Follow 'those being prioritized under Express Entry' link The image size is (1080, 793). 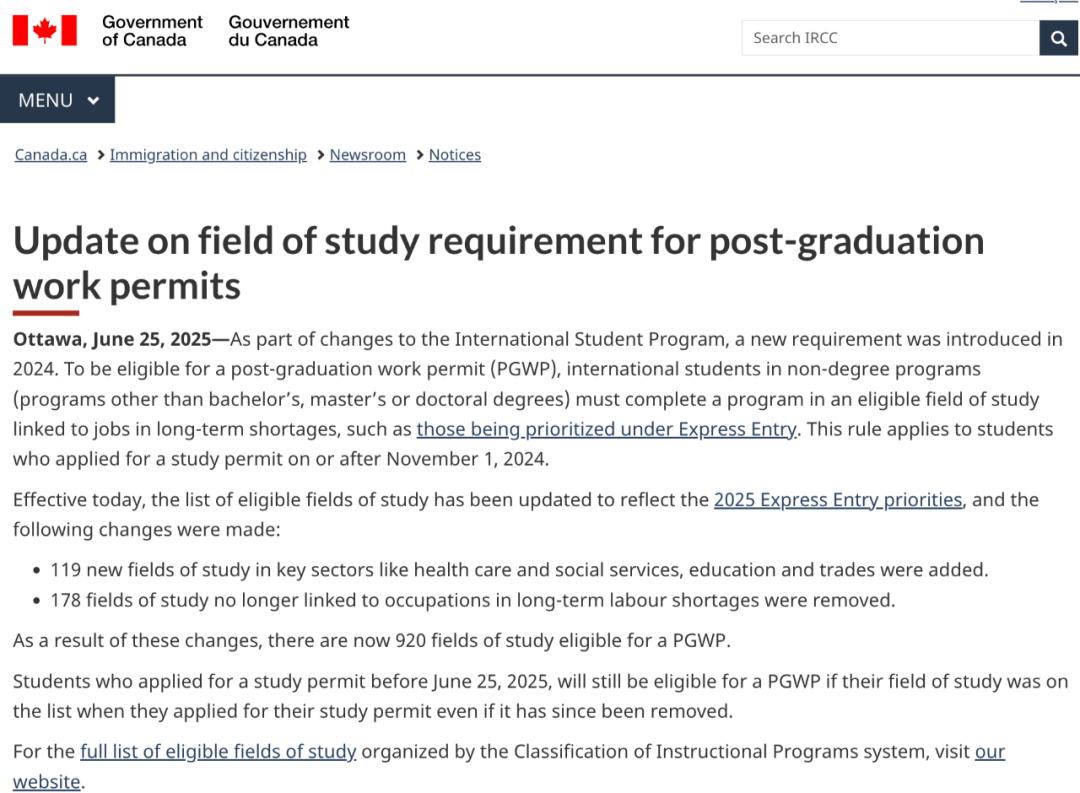coord(606,429)
